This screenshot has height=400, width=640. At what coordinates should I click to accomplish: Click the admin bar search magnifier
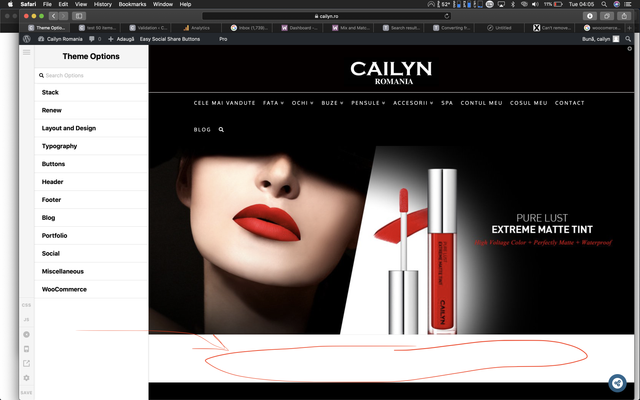tap(628, 39)
